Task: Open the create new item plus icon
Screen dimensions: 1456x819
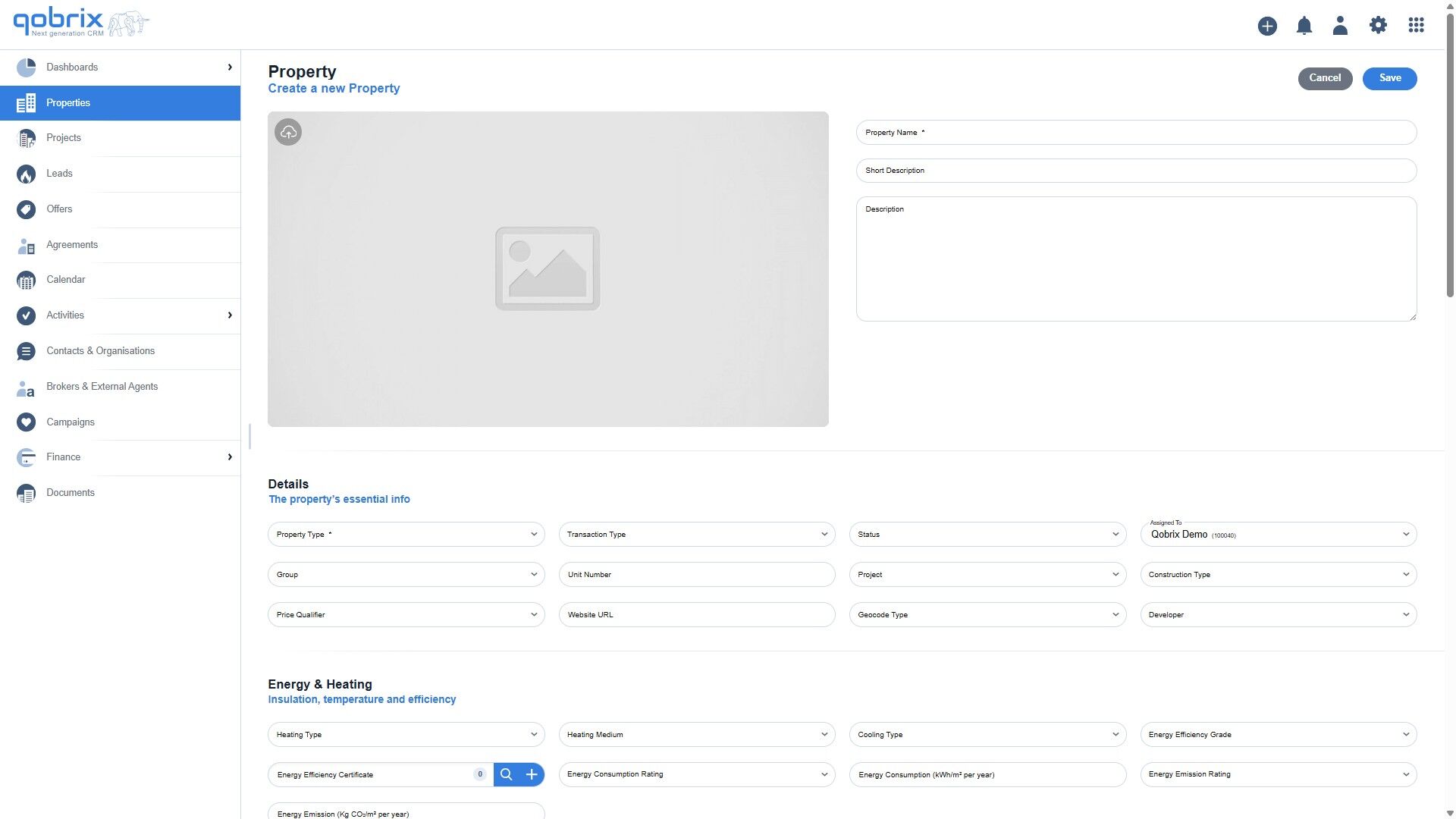Action: 1266,25
